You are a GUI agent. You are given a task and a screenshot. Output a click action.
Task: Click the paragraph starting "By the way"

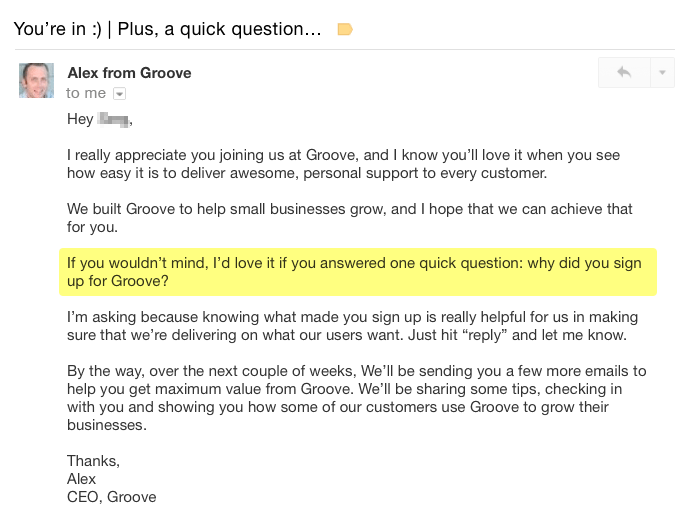(356, 397)
